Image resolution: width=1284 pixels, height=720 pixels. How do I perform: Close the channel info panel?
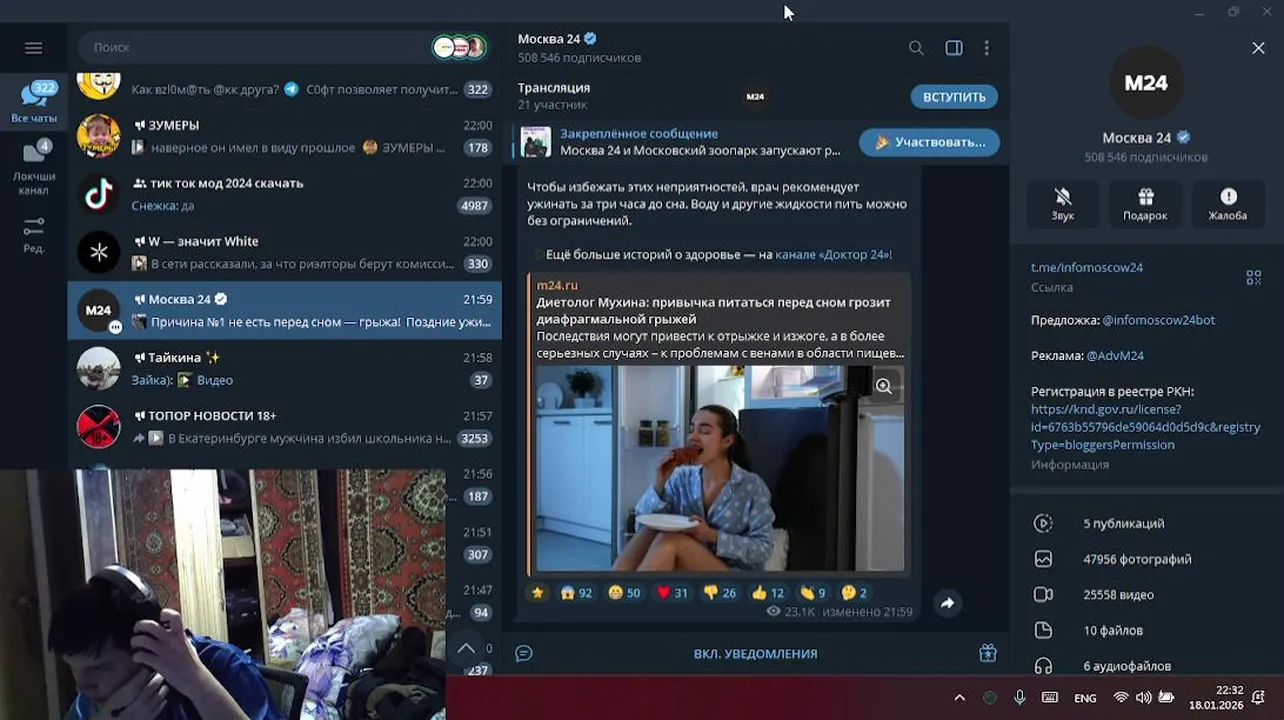click(x=1258, y=48)
